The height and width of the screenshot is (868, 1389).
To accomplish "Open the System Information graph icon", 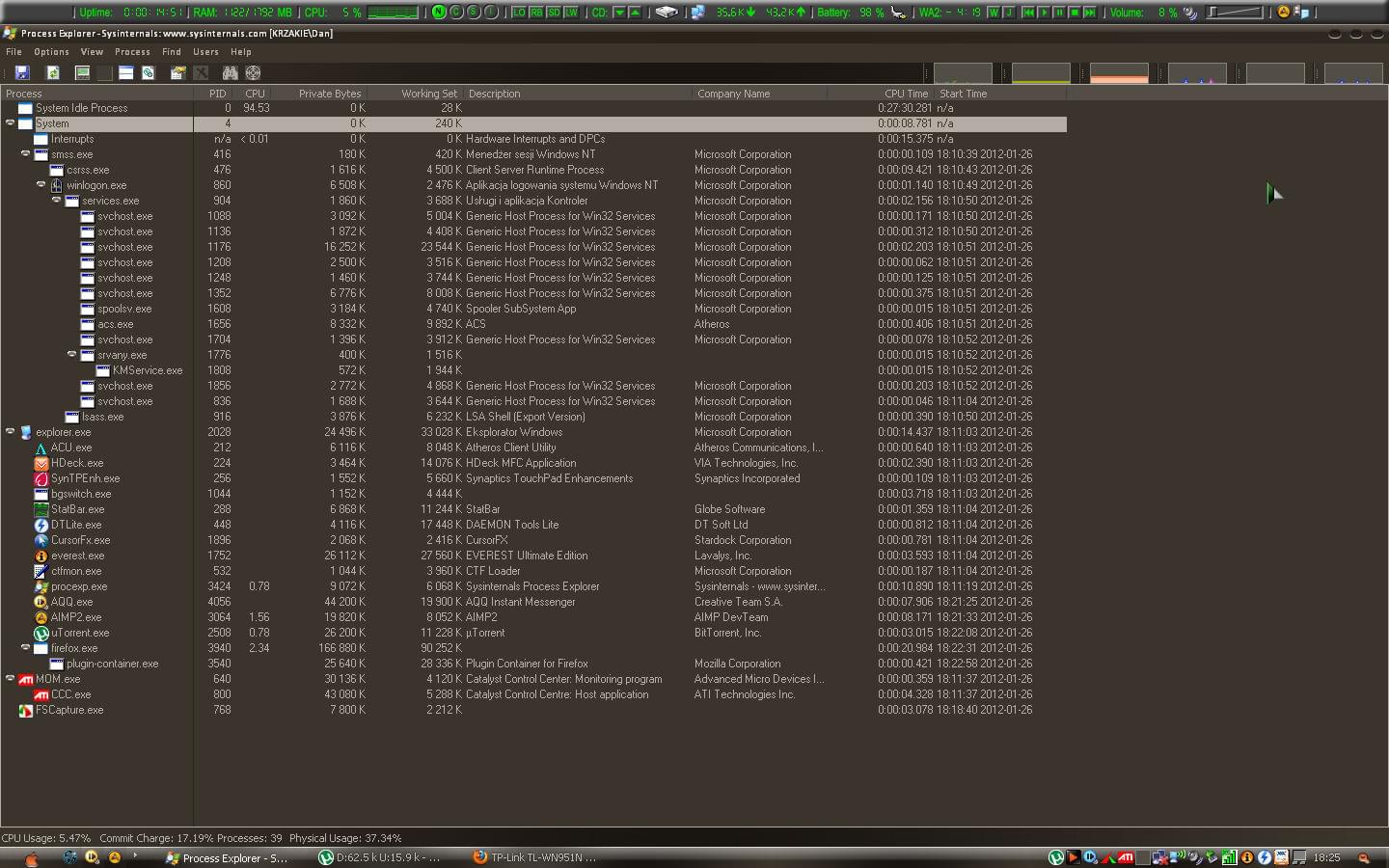I will click(83, 73).
